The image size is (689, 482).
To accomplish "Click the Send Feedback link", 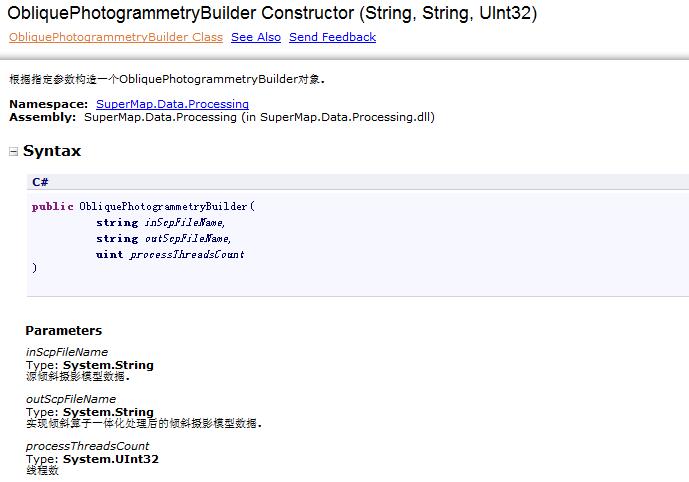I will pos(332,37).
